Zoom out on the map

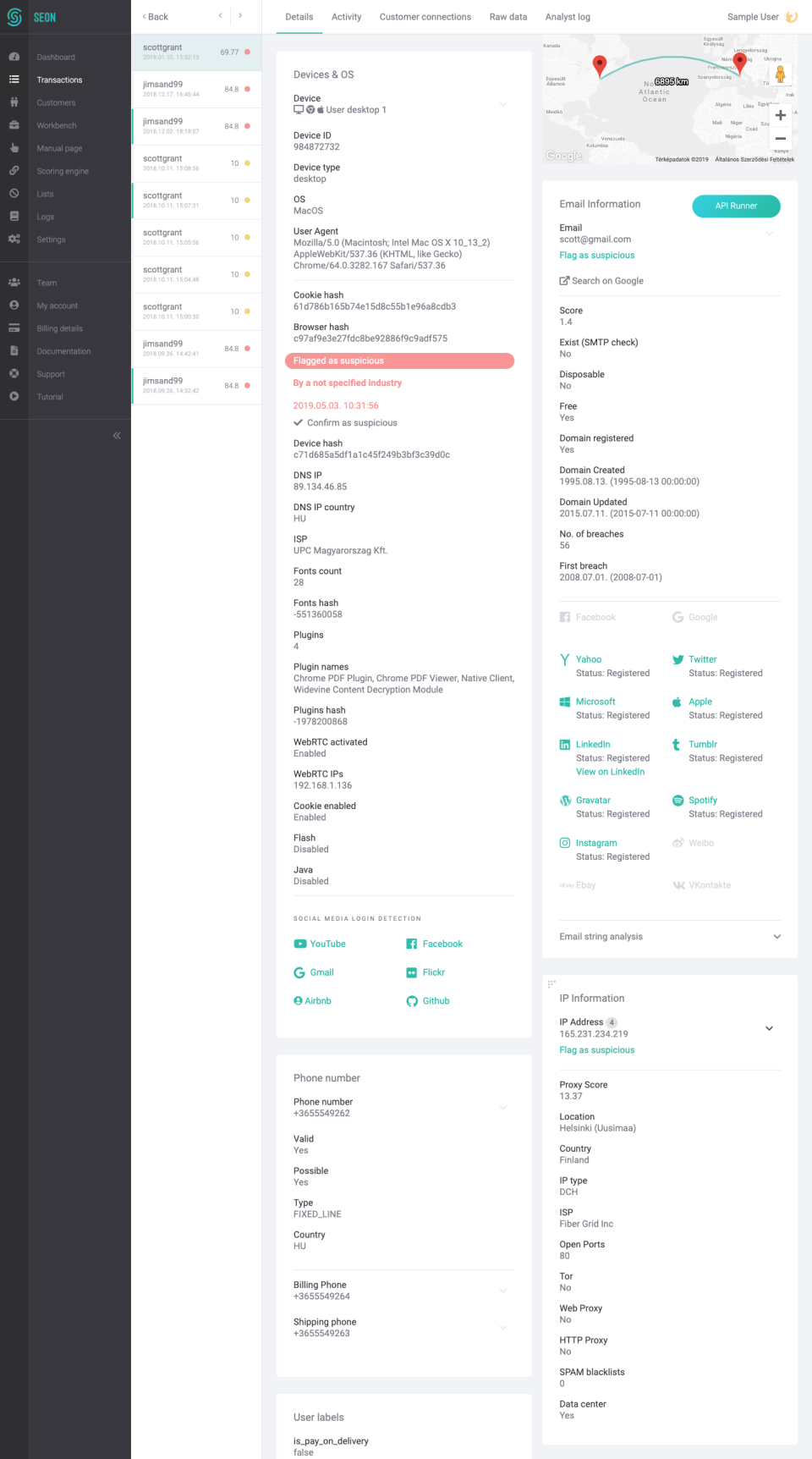[x=780, y=138]
